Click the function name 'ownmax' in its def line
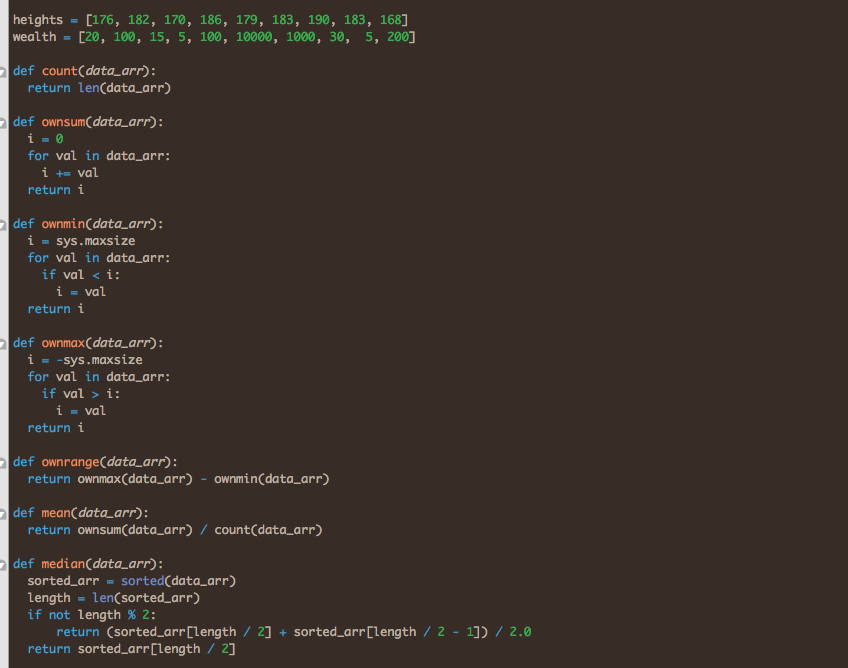This screenshot has height=668, width=848. (63, 342)
